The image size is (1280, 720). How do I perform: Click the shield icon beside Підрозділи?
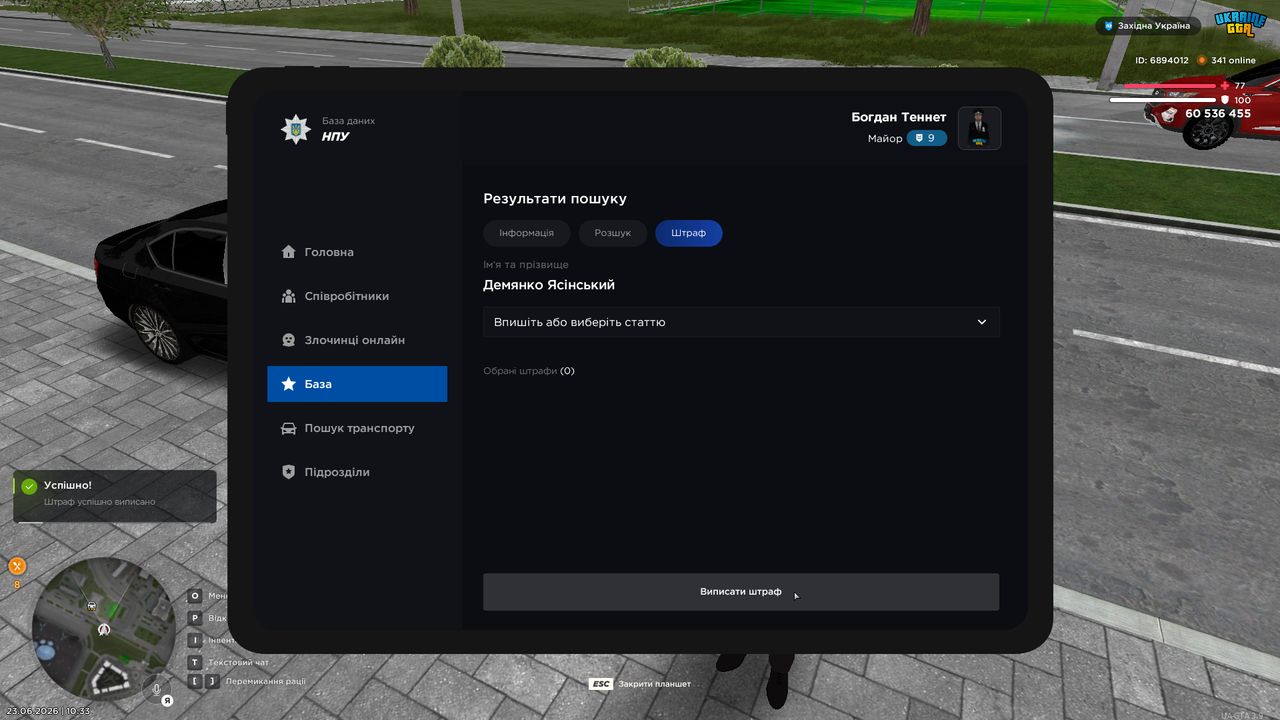[x=289, y=472]
